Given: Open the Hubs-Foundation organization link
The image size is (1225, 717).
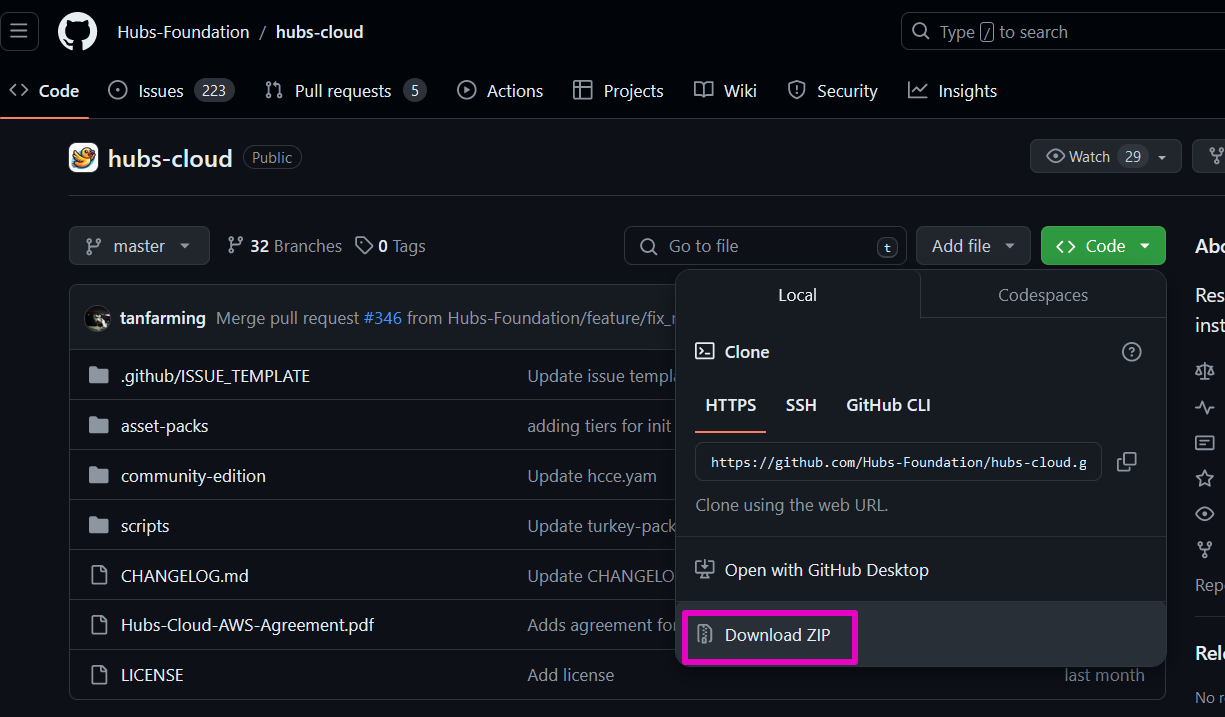Looking at the screenshot, I should pos(183,32).
